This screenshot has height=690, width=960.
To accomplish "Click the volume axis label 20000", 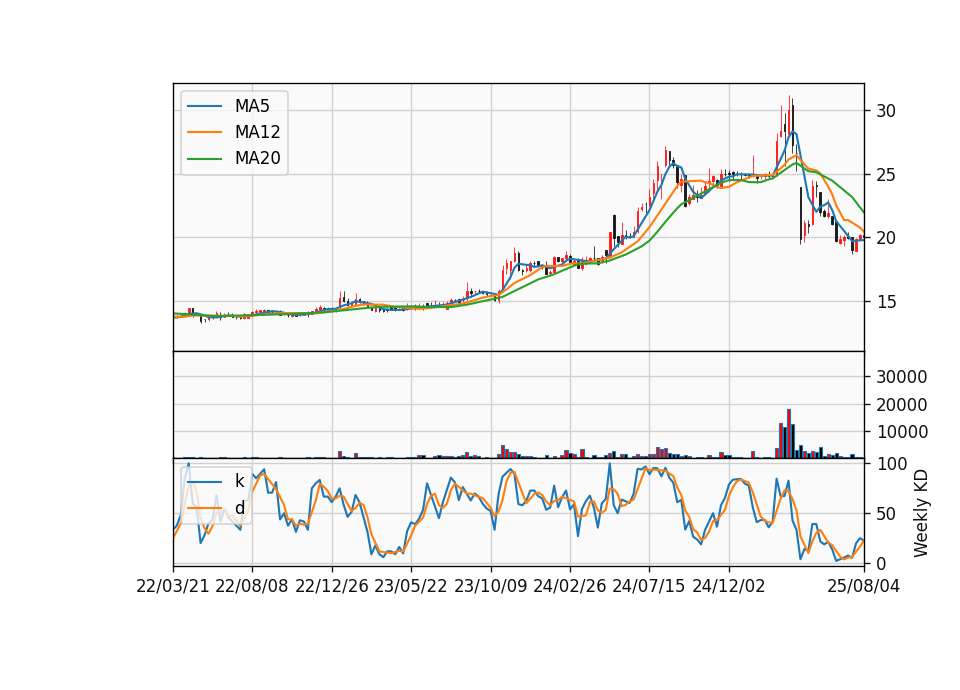I will point(901,405).
